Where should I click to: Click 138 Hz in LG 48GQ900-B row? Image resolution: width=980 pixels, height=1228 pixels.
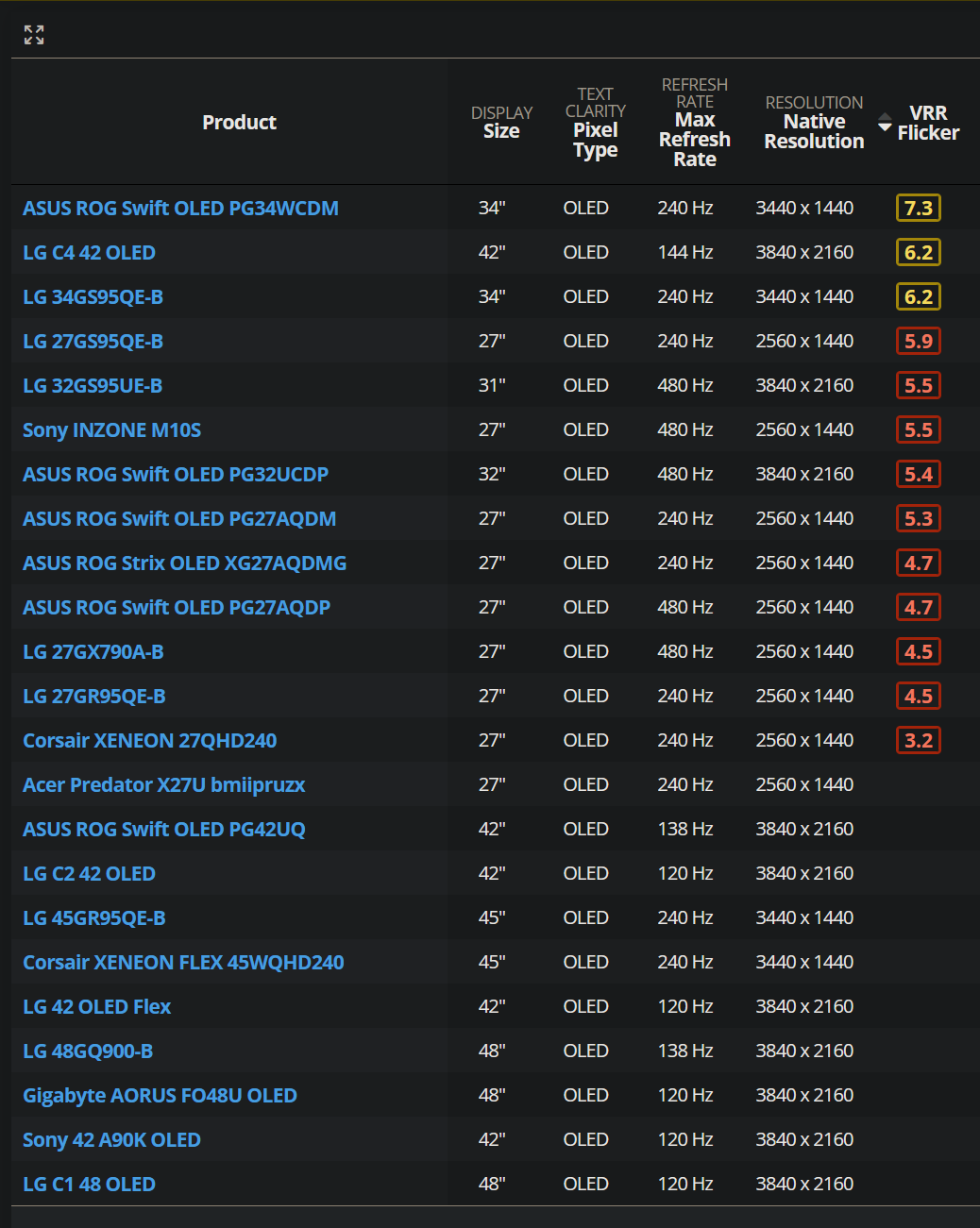tap(685, 1051)
